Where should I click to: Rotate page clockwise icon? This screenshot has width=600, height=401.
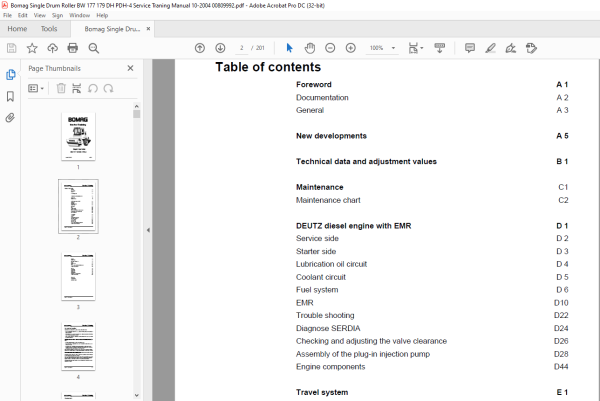click(109, 88)
